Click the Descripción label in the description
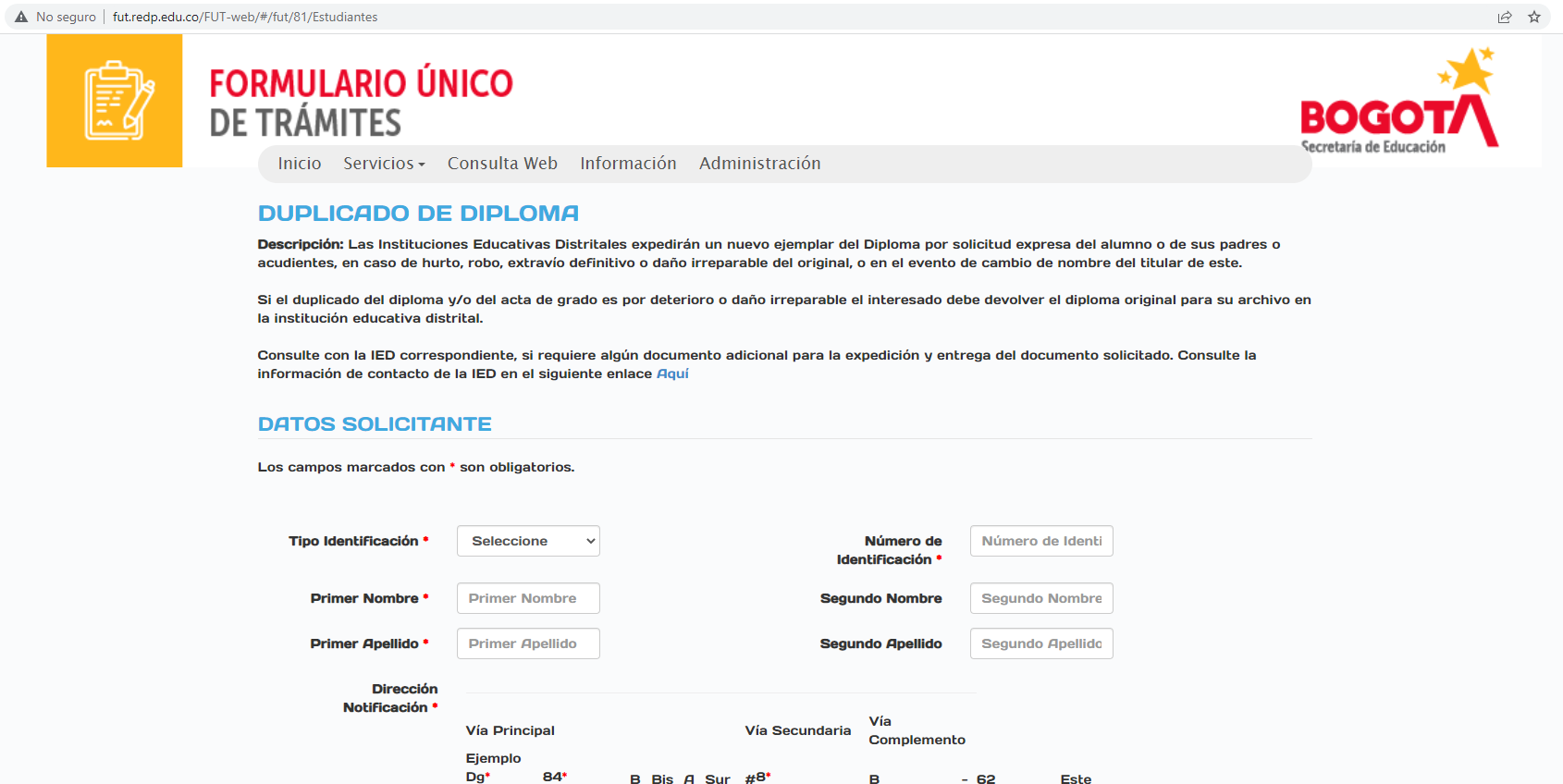The width and height of the screenshot is (1563, 784). click(x=301, y=244)
